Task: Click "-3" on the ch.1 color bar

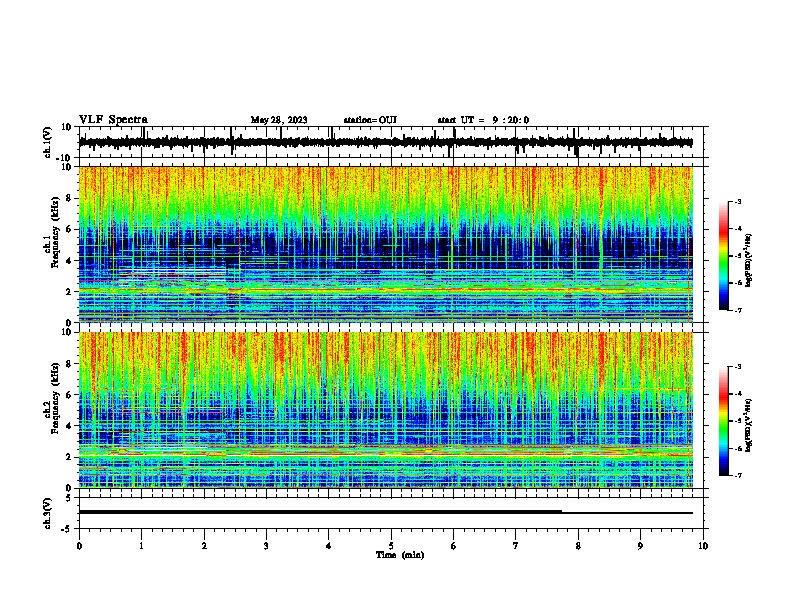Action: (738, 202)
